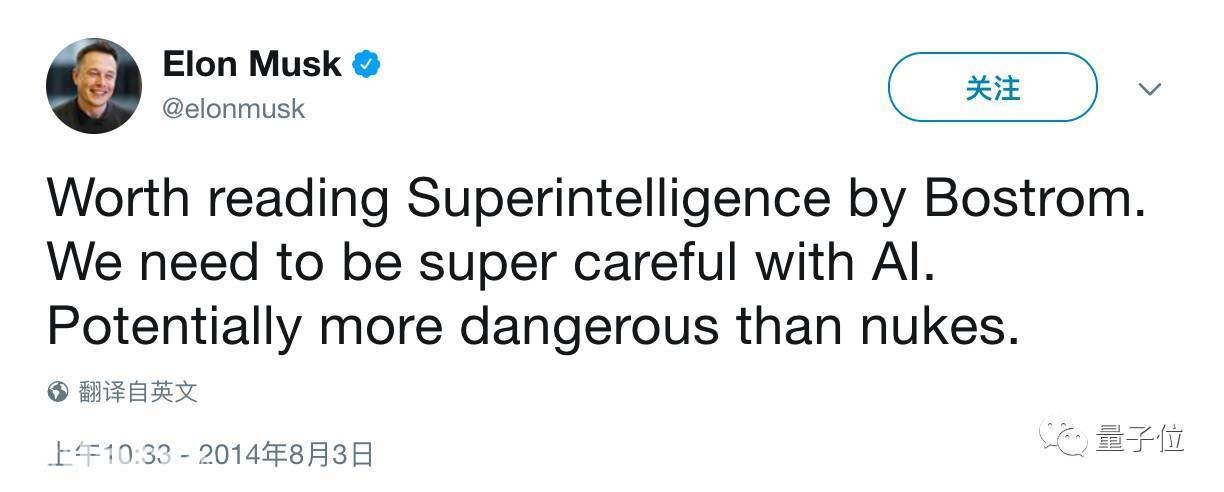This screenshot has width=1224, height=492.
Task: Click the 2014年8月3日 date text
Action: point(286,454)
